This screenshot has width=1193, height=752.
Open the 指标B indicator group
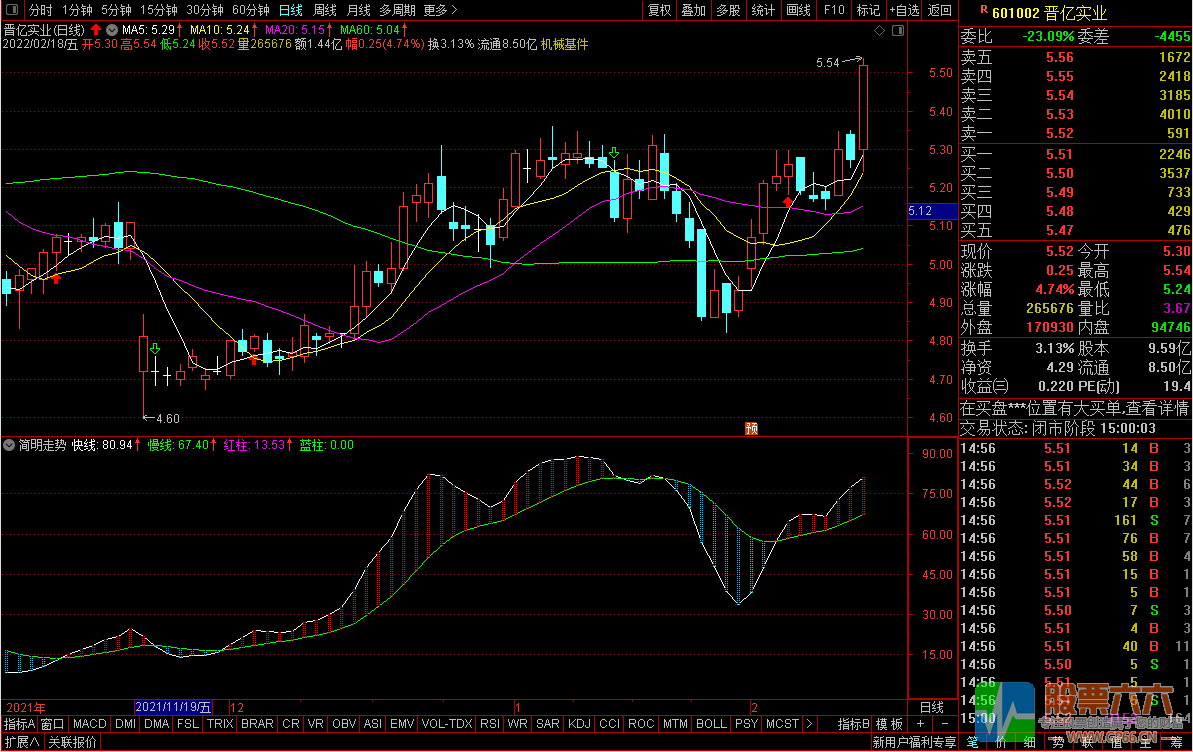coord(854,724)
